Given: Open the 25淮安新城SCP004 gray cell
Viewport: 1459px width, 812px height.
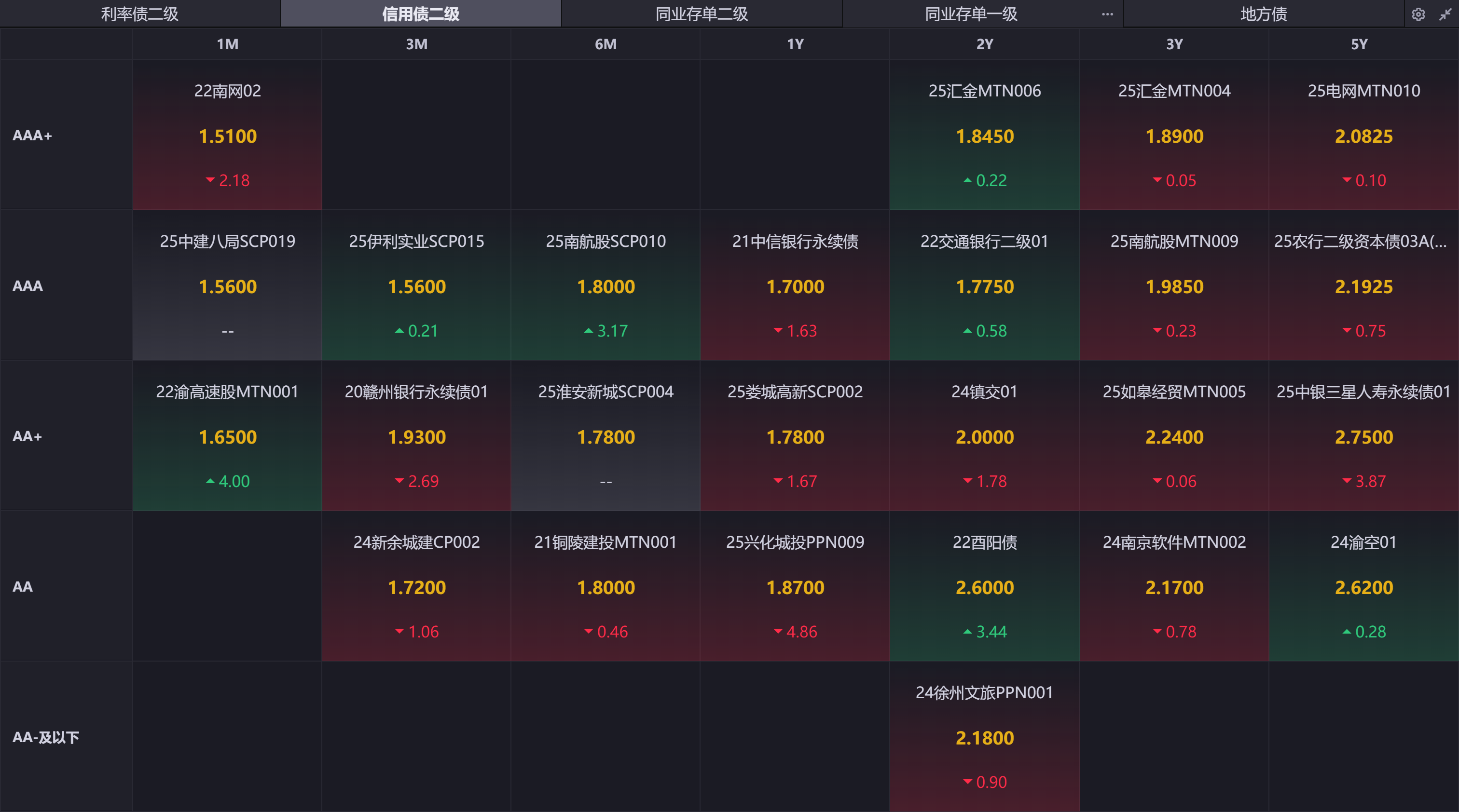Looking at the screenshot, I should click(606, 436).
